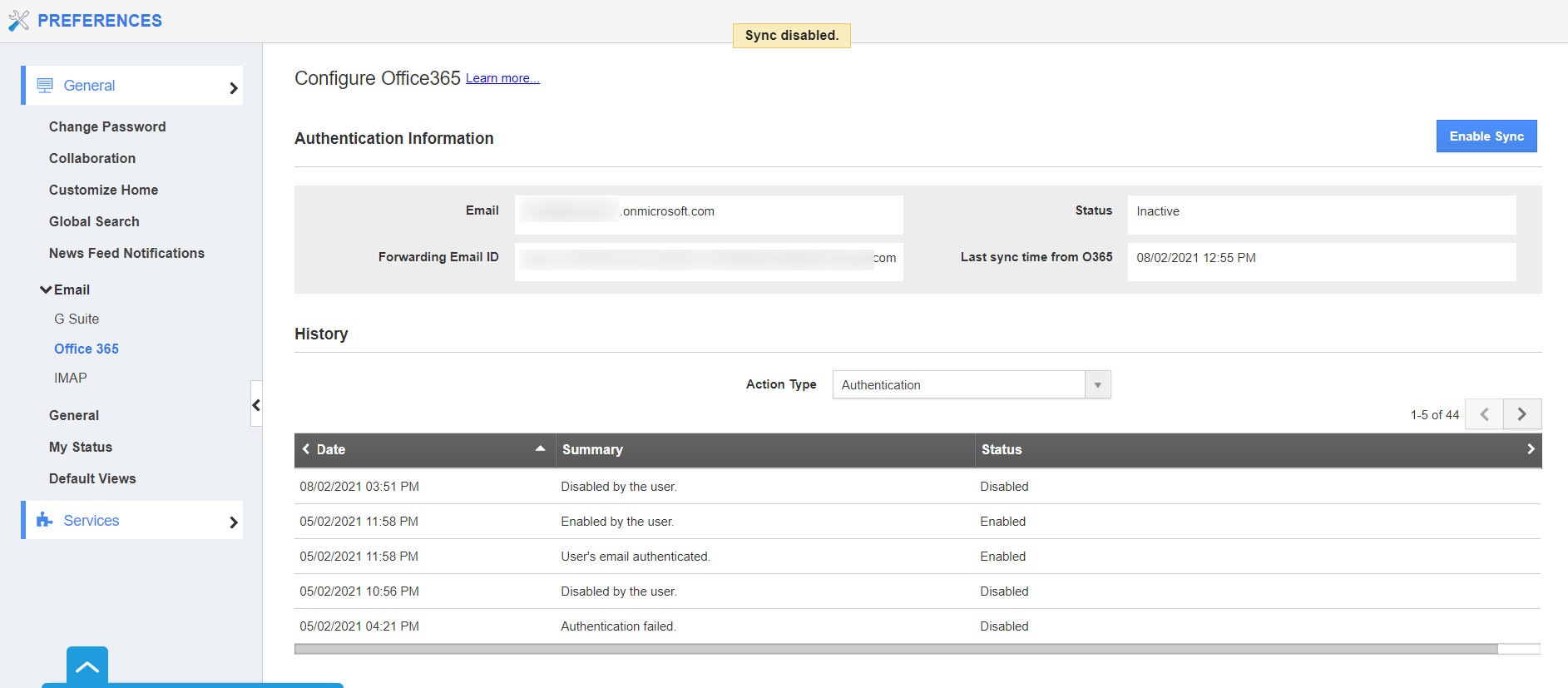Viewport: 1568px width, 688px height.
Task: Click the horizontal scrollbar under history table
Action: (895, 649)
